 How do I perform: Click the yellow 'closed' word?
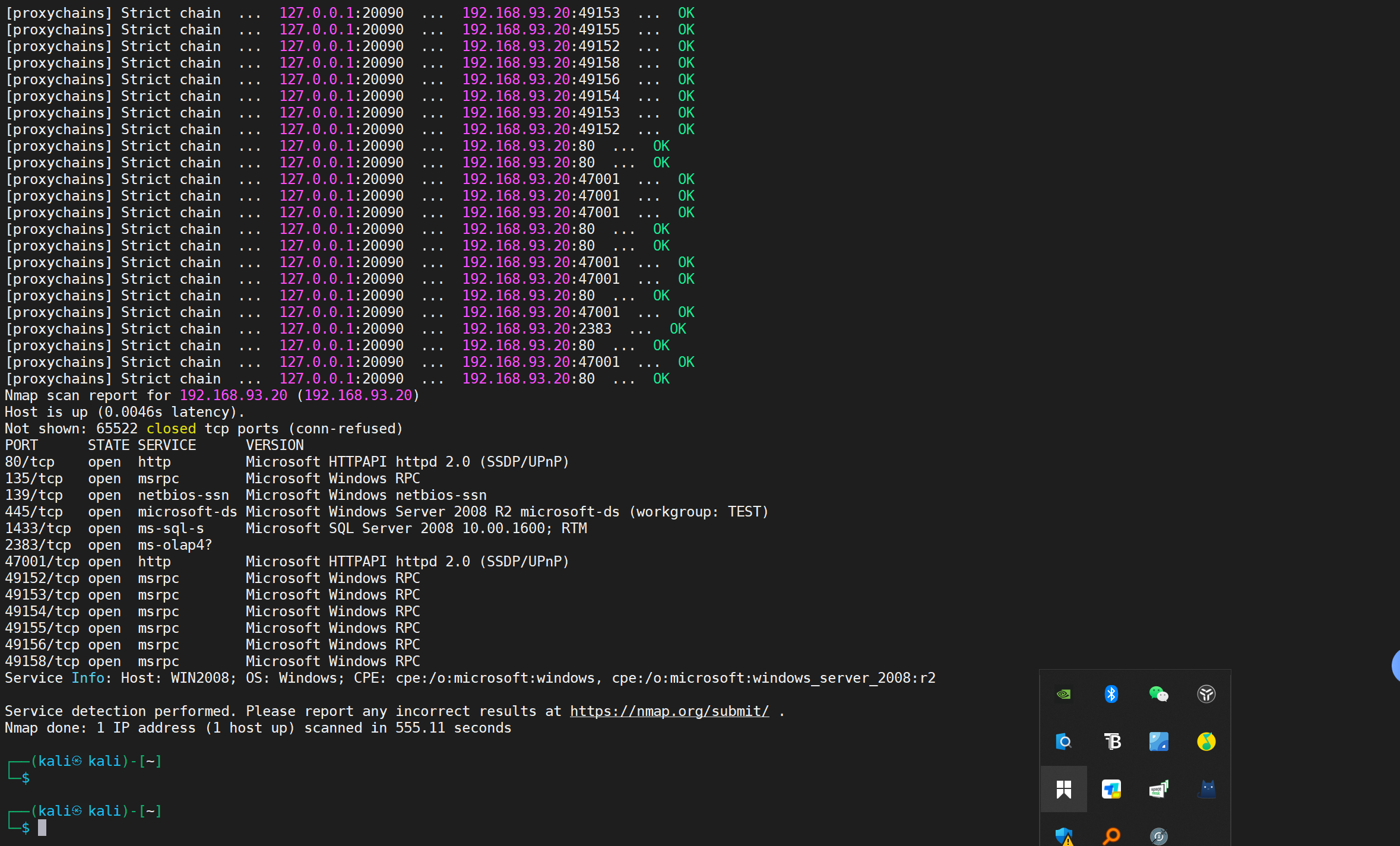tap(171, 429)
